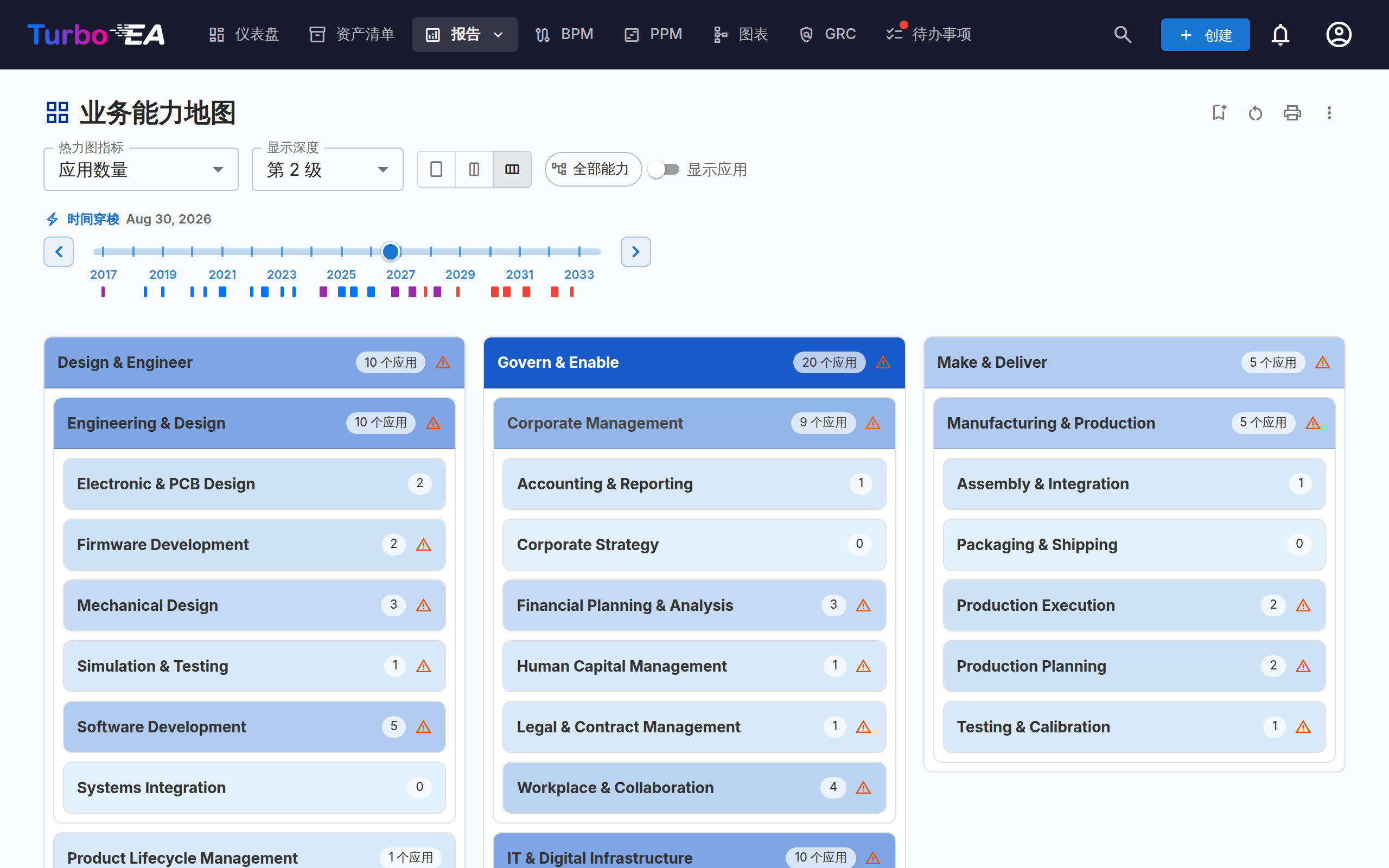
Task: Open 图表 navigation item
Action: click(x=741, y=34)
